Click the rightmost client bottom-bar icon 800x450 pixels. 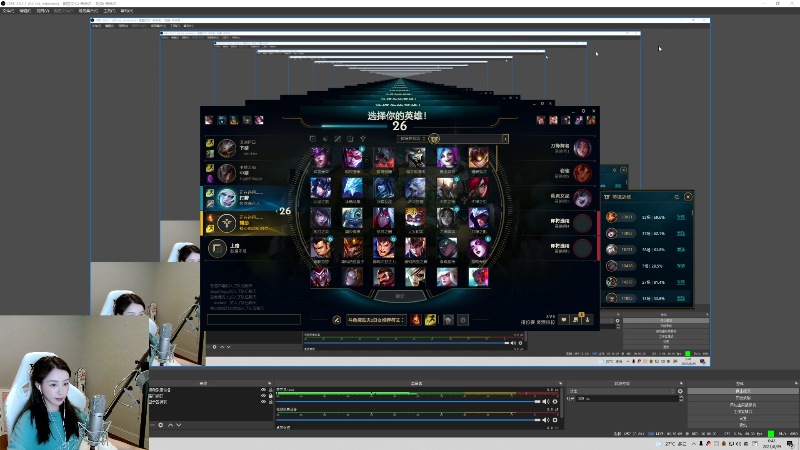tap(588, 320)
